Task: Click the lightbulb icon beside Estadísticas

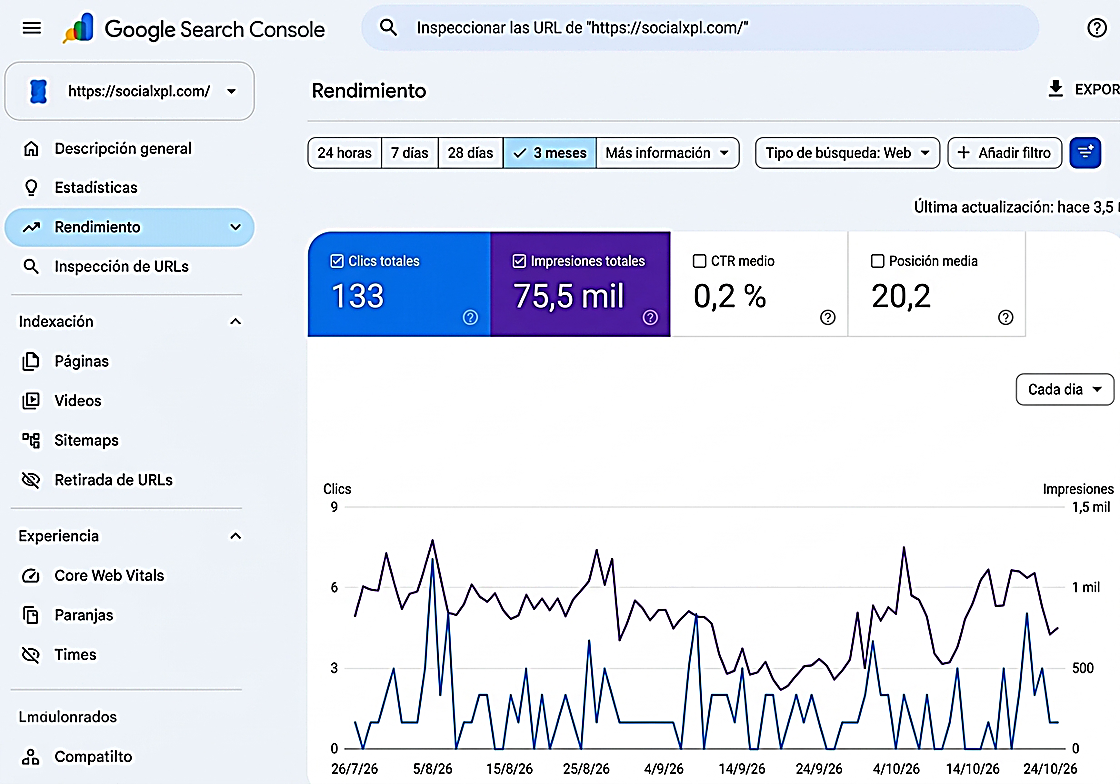Action: (x=31, y=188)
